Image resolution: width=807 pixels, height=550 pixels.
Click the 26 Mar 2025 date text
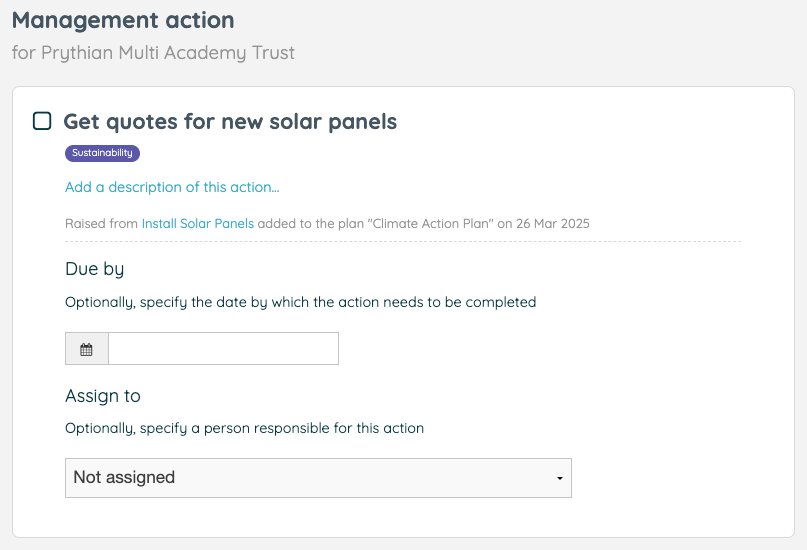click(x=553, y=224)
